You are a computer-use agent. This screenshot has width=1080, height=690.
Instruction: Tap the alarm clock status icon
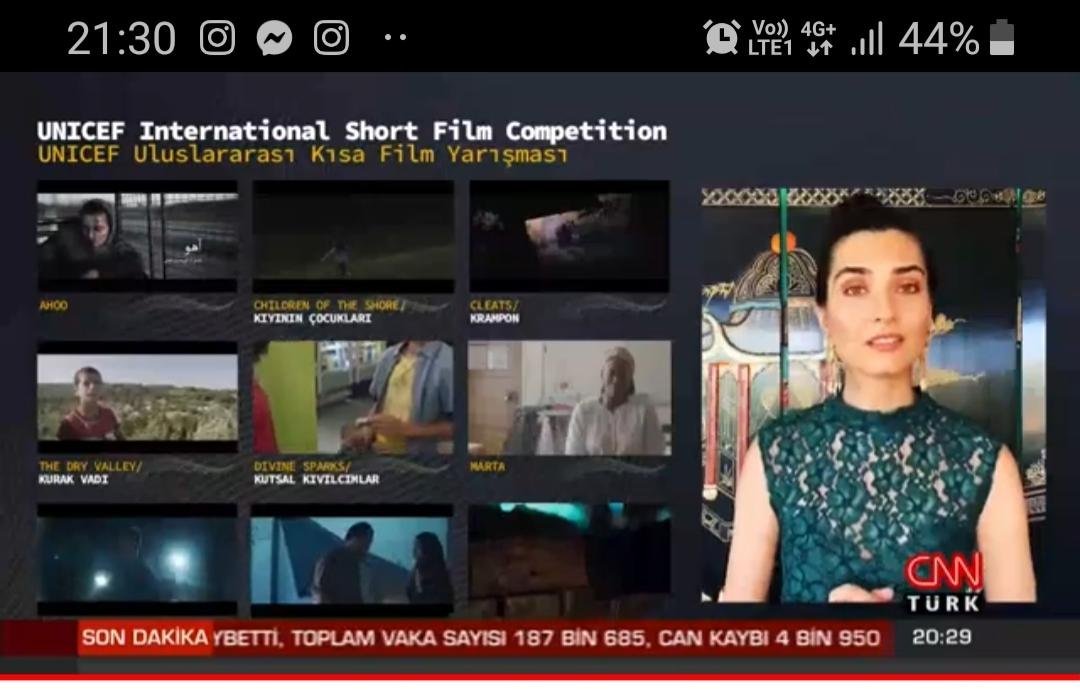(x=721, y=38)
